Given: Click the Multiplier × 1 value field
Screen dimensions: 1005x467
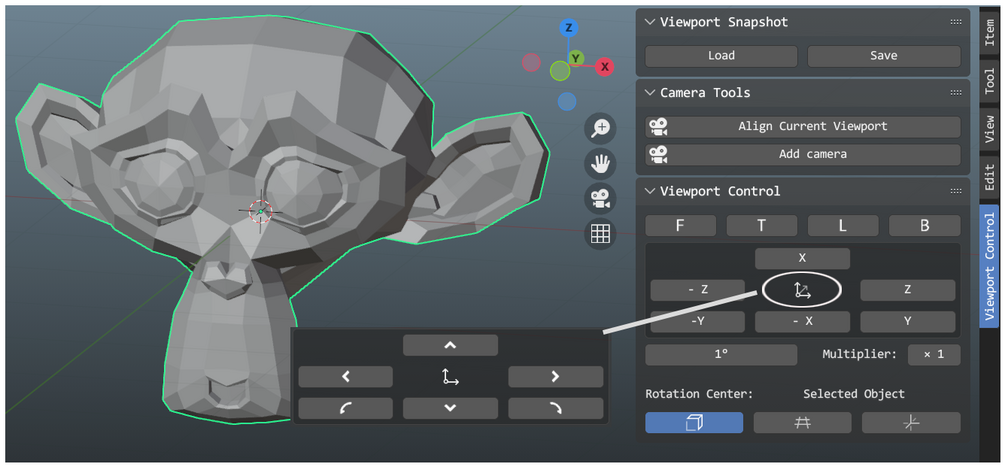Looking at the screenshot, I should click(x=934, y=355).
